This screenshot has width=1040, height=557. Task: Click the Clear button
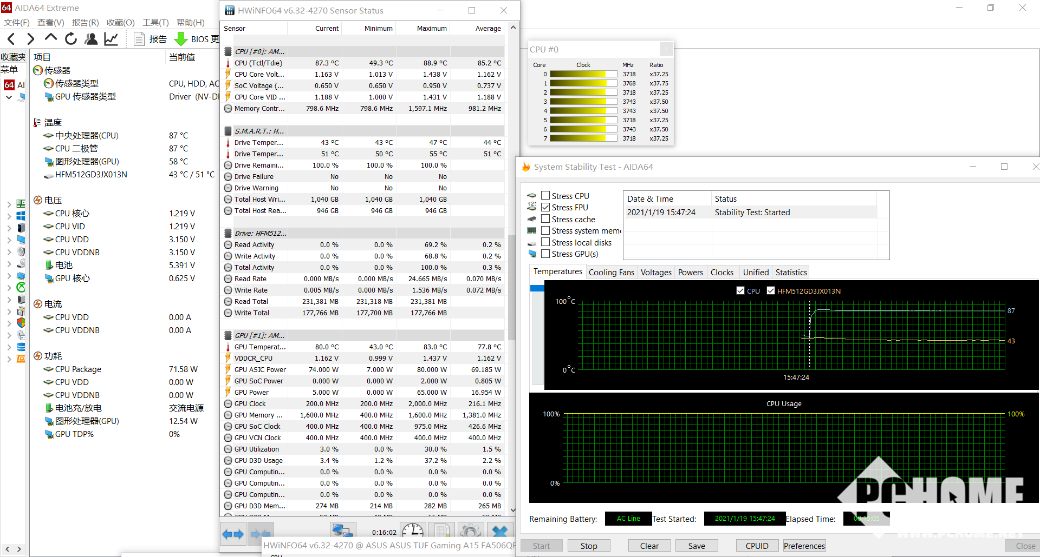click(649, 546)
